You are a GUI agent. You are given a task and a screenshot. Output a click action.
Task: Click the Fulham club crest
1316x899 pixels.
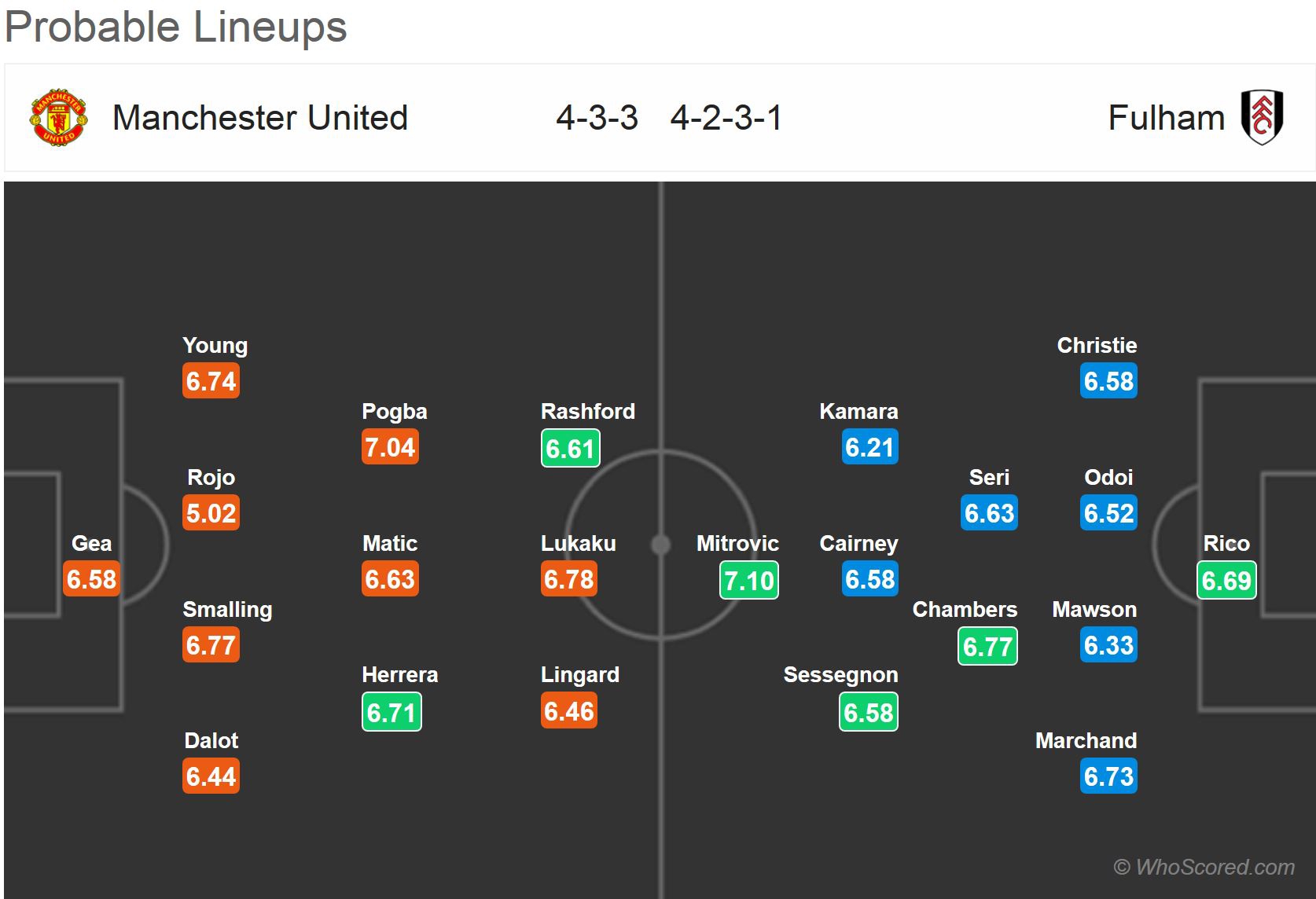click(x=1263, y=118)
